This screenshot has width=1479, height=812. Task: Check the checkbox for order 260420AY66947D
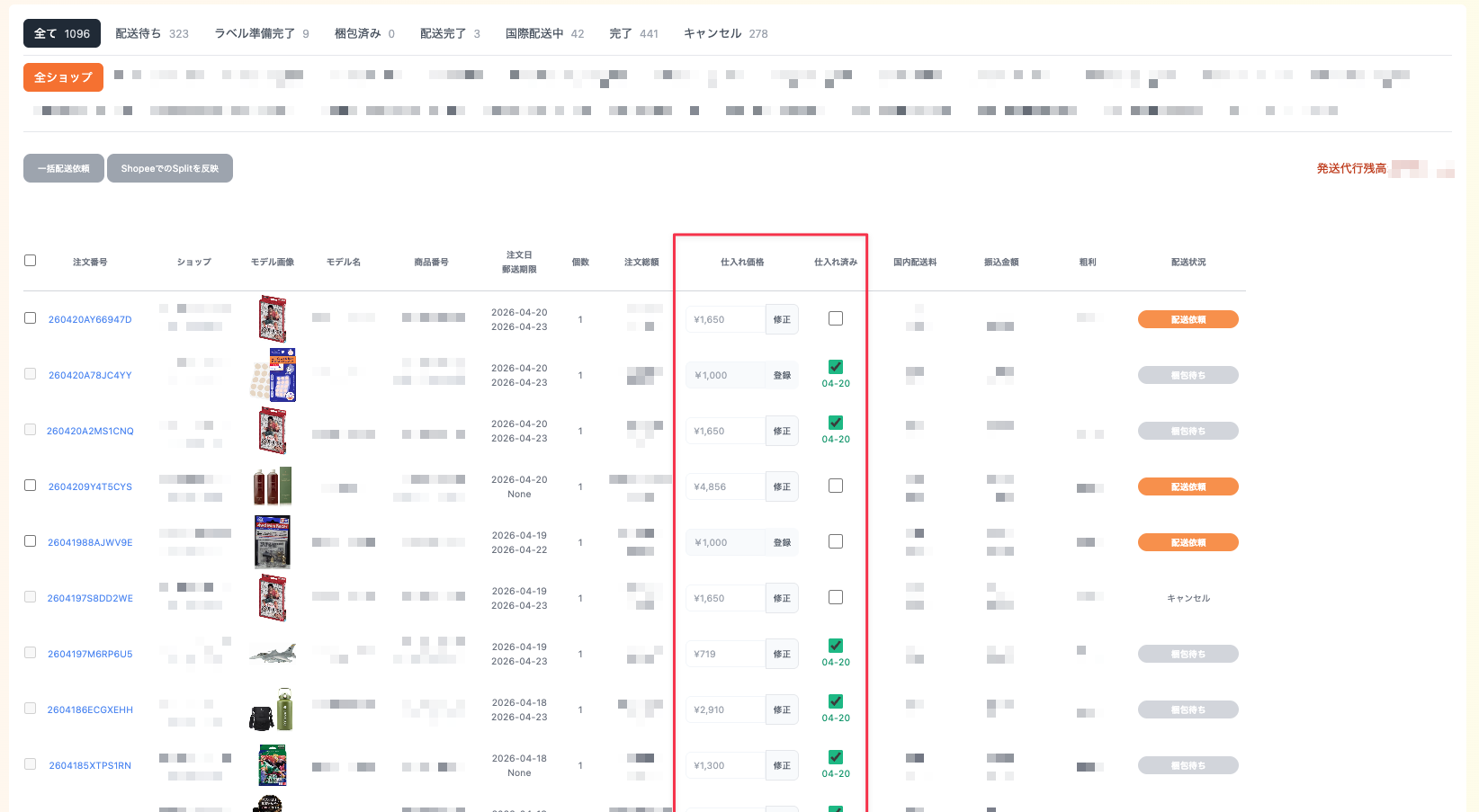[x=30, y=317]
